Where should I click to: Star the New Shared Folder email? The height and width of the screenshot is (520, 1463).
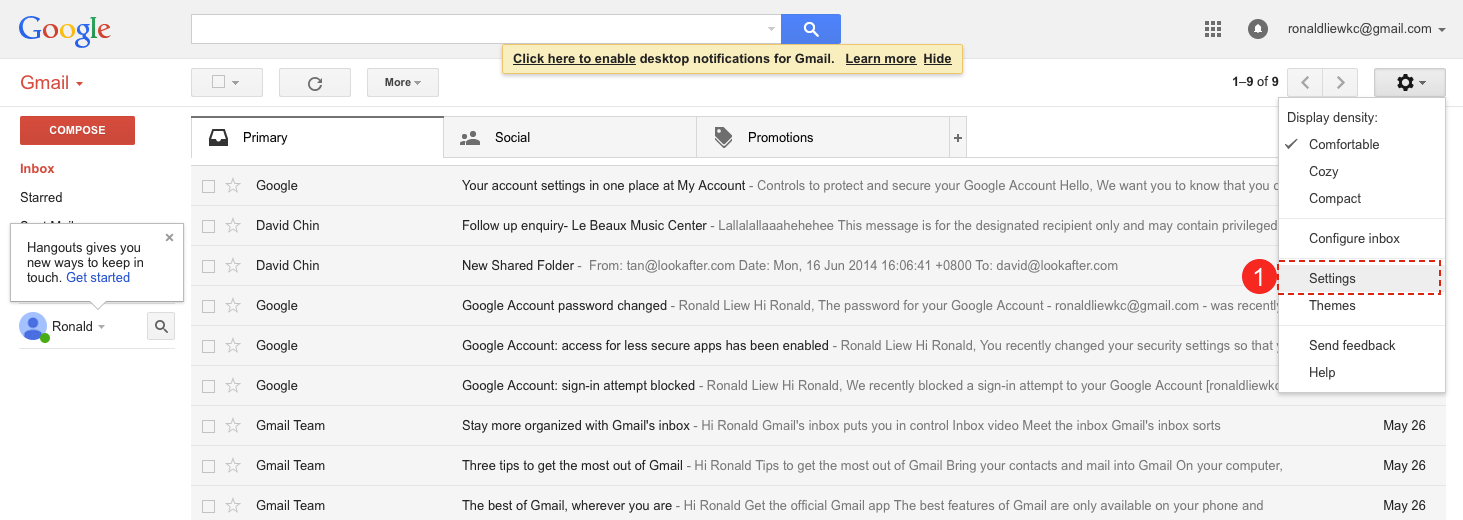(233, 266)
